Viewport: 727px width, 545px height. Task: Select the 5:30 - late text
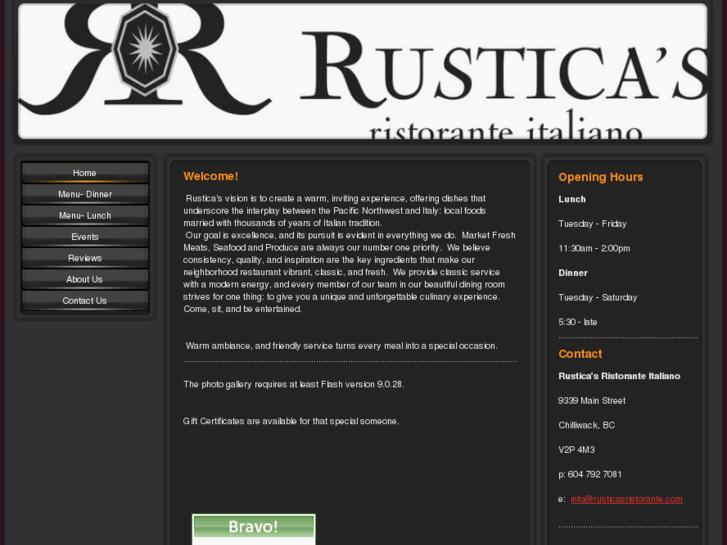coord(578,322)
